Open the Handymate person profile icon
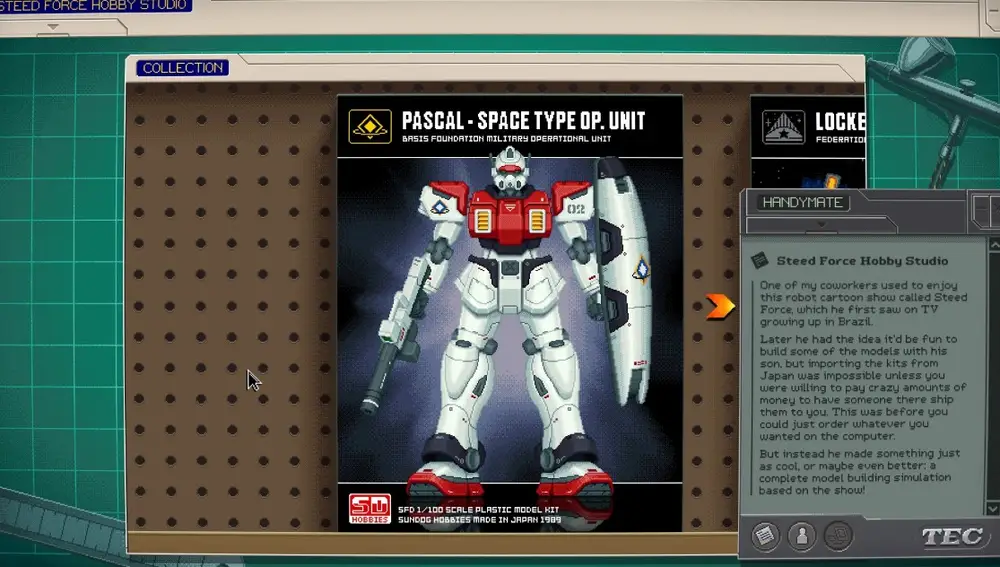Viewport: 1000px width, 567px height. pyautogui.click(x=801, y=536)
